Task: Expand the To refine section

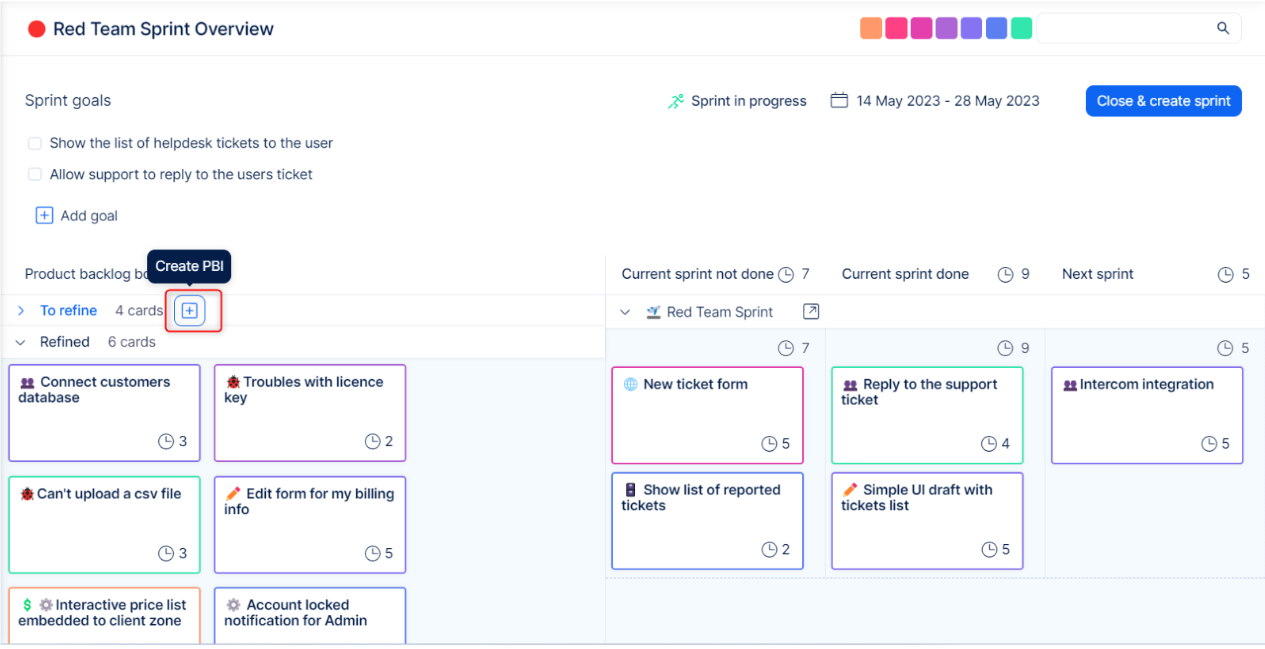Action: coord(21,311)
